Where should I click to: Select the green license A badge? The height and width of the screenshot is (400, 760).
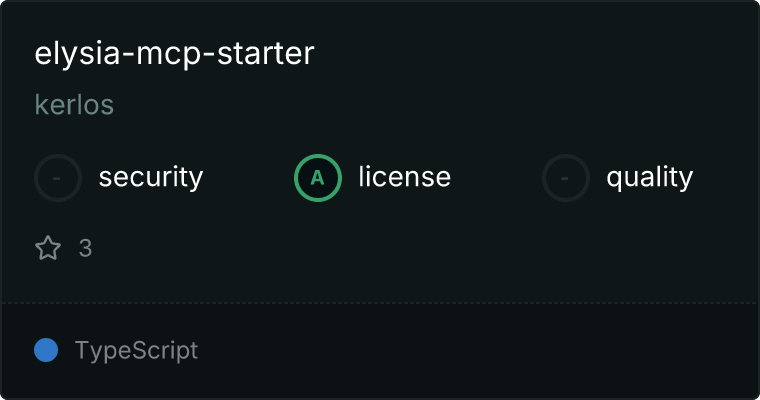tap(317, 178)
